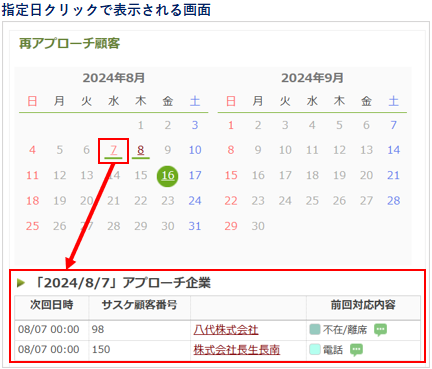Screen dimensions: 432x369
Task: Click September 1 in the calendar
Action: tap(231, 125)
